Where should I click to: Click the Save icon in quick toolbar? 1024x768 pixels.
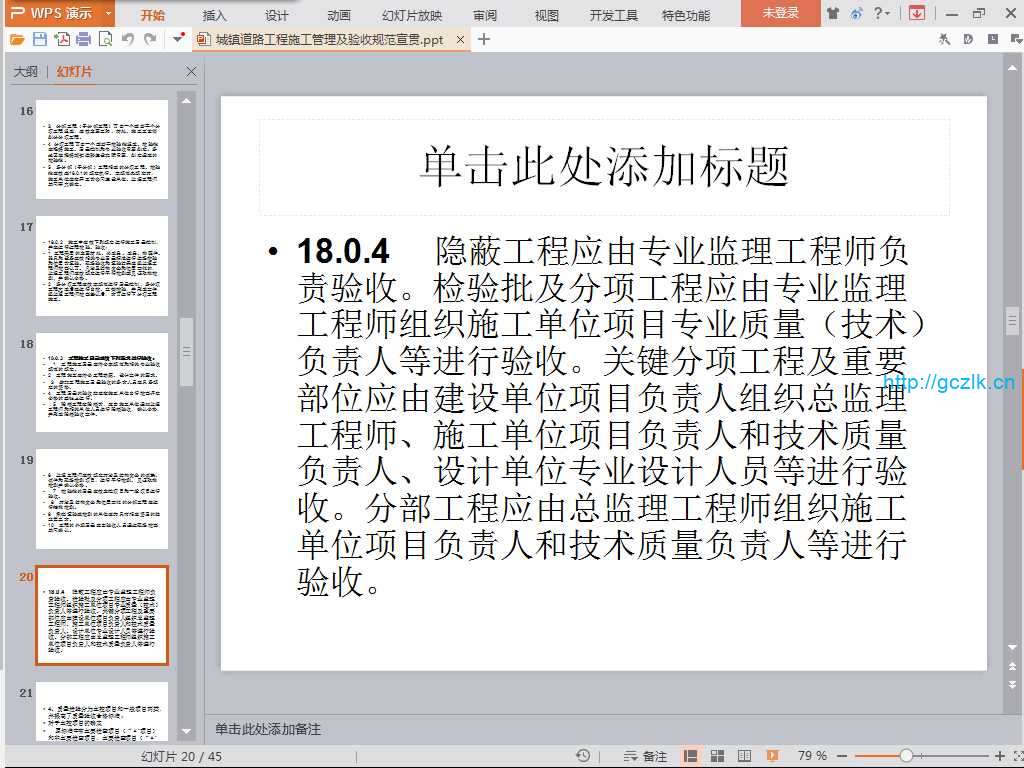[x=40, y=39]
